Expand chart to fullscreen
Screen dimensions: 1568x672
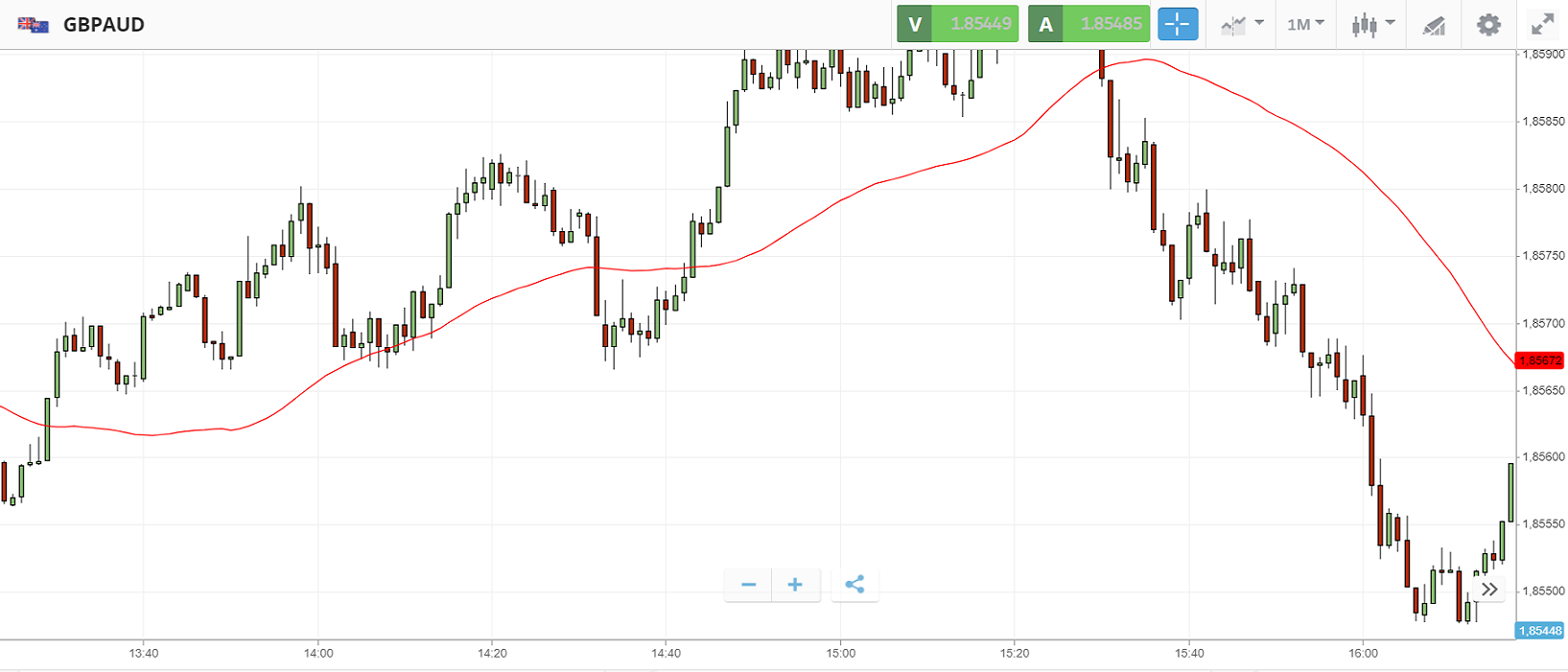[x=1542, y=24]
